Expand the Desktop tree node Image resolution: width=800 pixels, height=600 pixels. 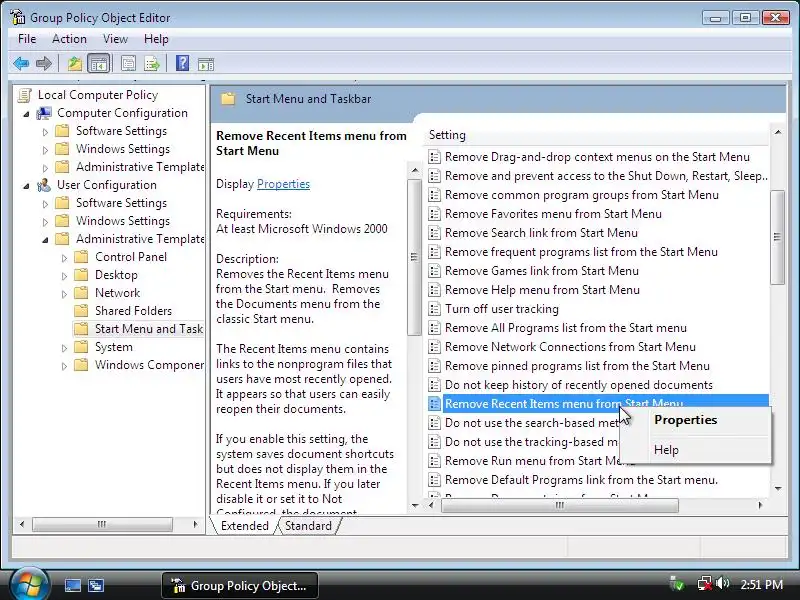coord(64,276)
